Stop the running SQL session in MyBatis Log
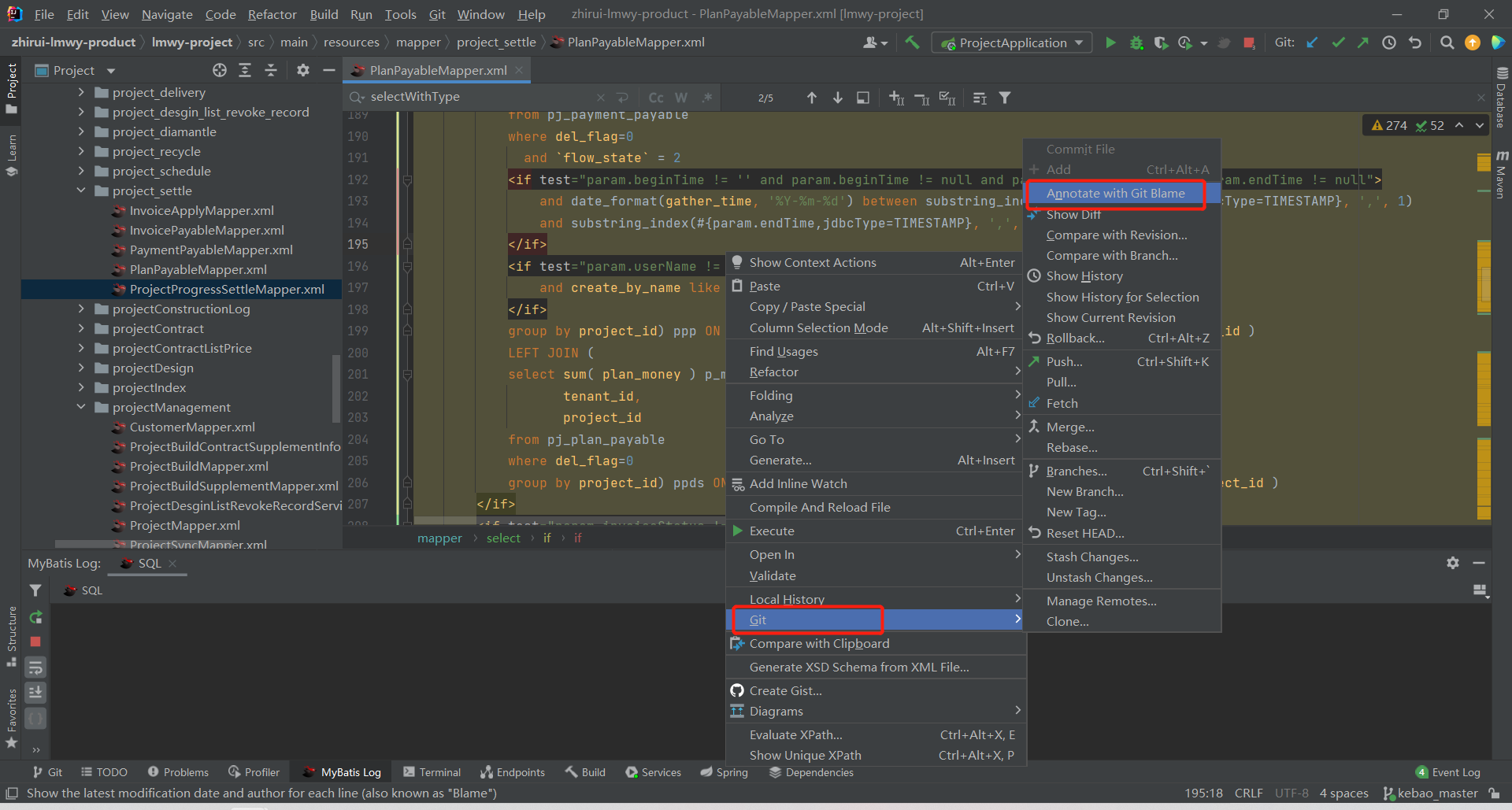 (35, 642)
